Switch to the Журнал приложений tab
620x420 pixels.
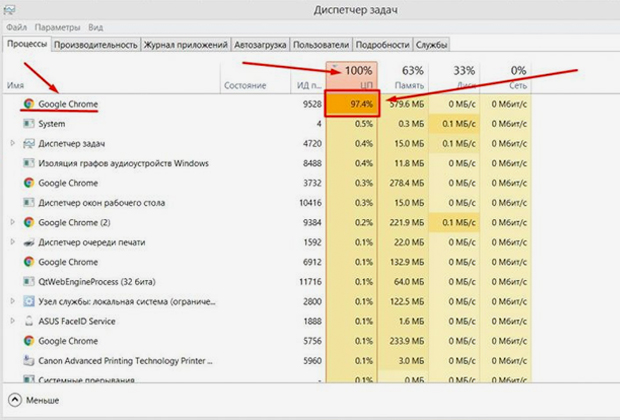click(185, 45)
